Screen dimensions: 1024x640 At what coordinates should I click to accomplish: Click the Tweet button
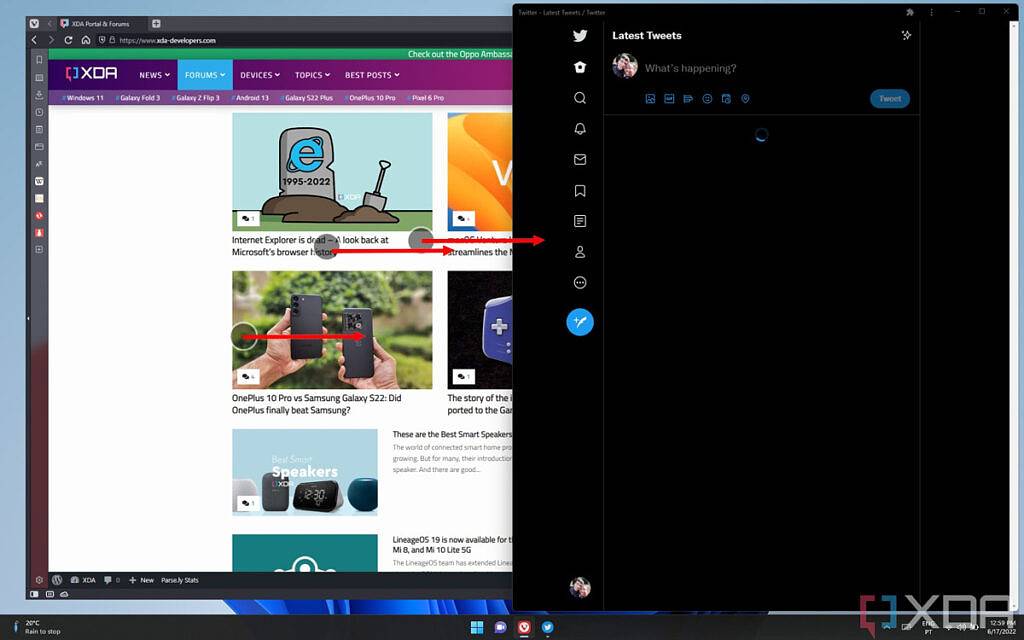(889, 99)
